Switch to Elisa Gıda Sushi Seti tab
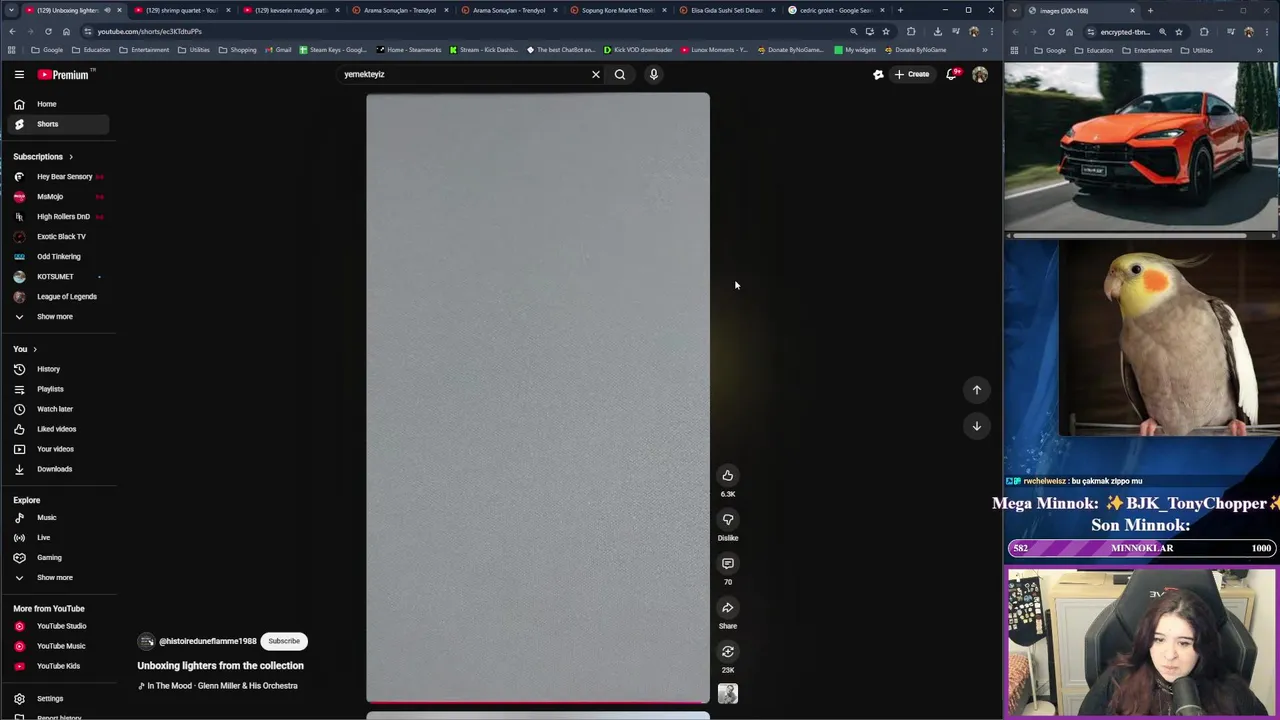Image resolution: width=1280 pixels, height=720 pixels. [726, 10]
